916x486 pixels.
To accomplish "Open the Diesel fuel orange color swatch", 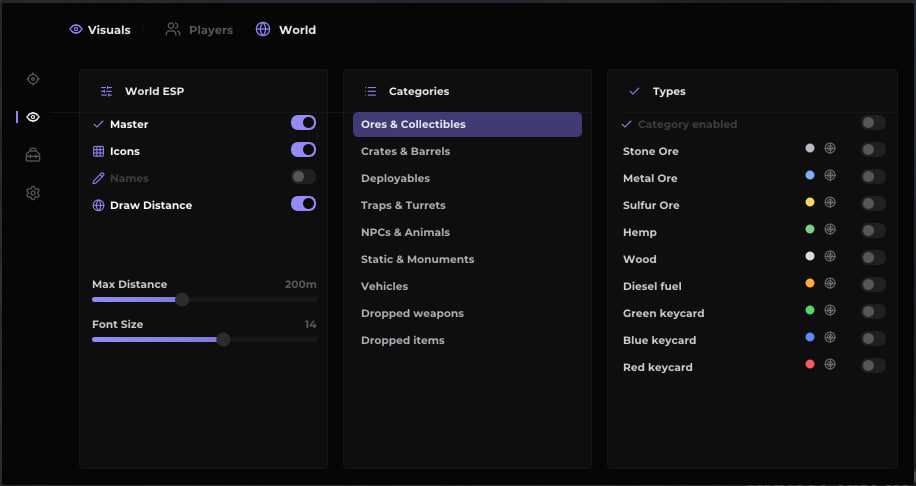I will (x=810, y=283).
